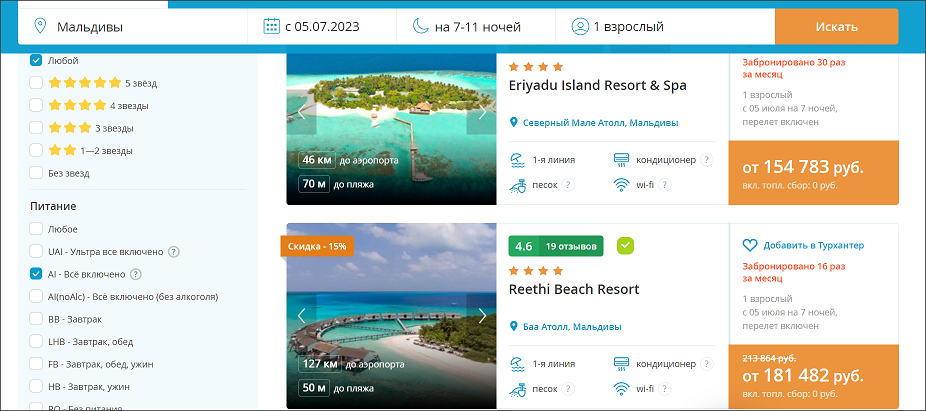
Task: Uncheck the AI - Всё включено meal filter
Action: click(x=36, y=274)
